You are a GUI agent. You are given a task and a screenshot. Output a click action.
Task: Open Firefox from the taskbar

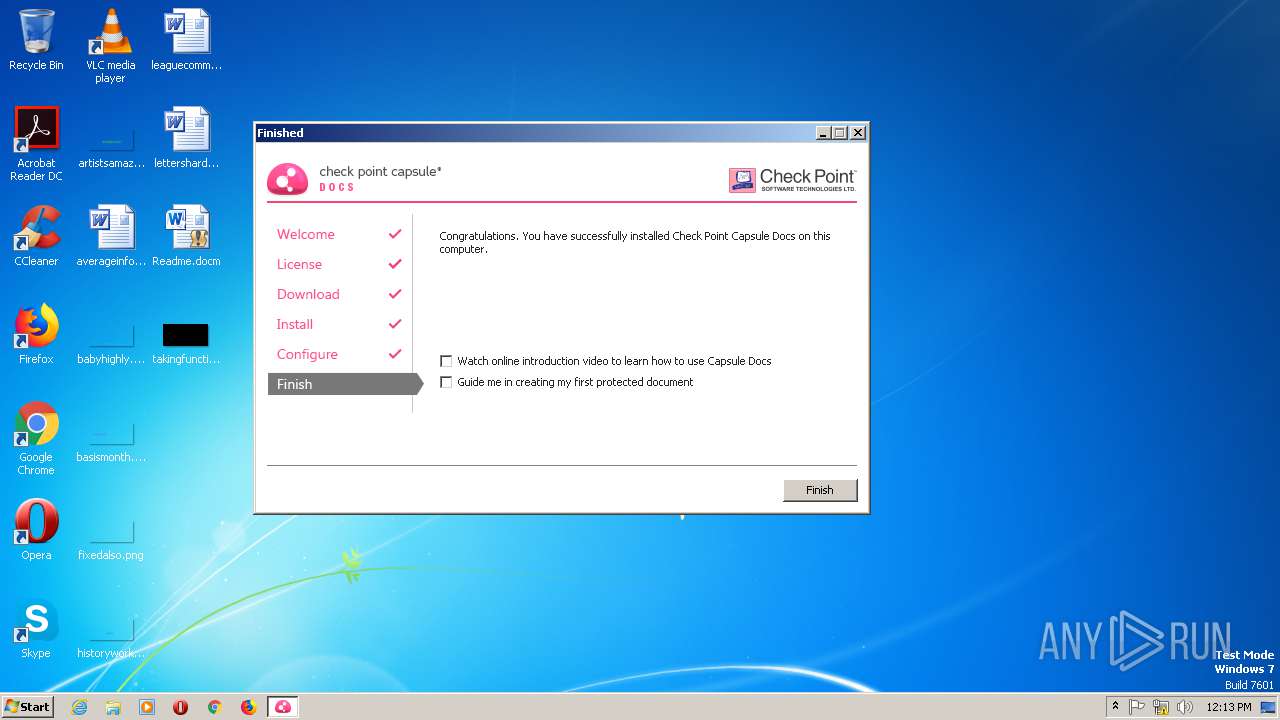click(248, 707)
